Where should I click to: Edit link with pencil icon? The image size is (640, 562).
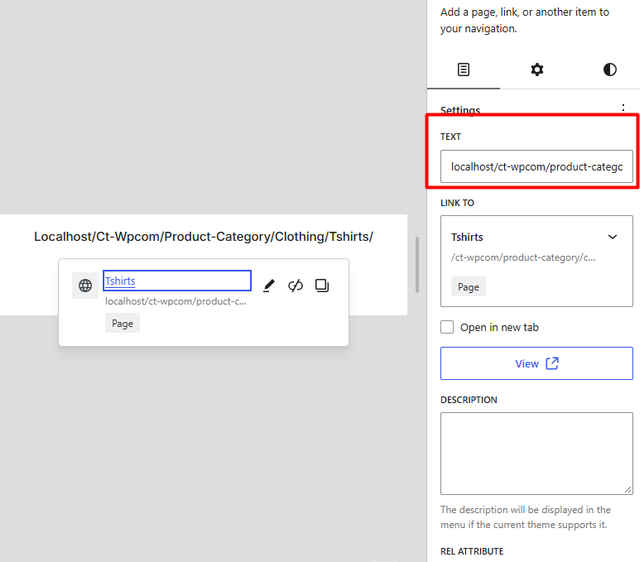[269, 285]
